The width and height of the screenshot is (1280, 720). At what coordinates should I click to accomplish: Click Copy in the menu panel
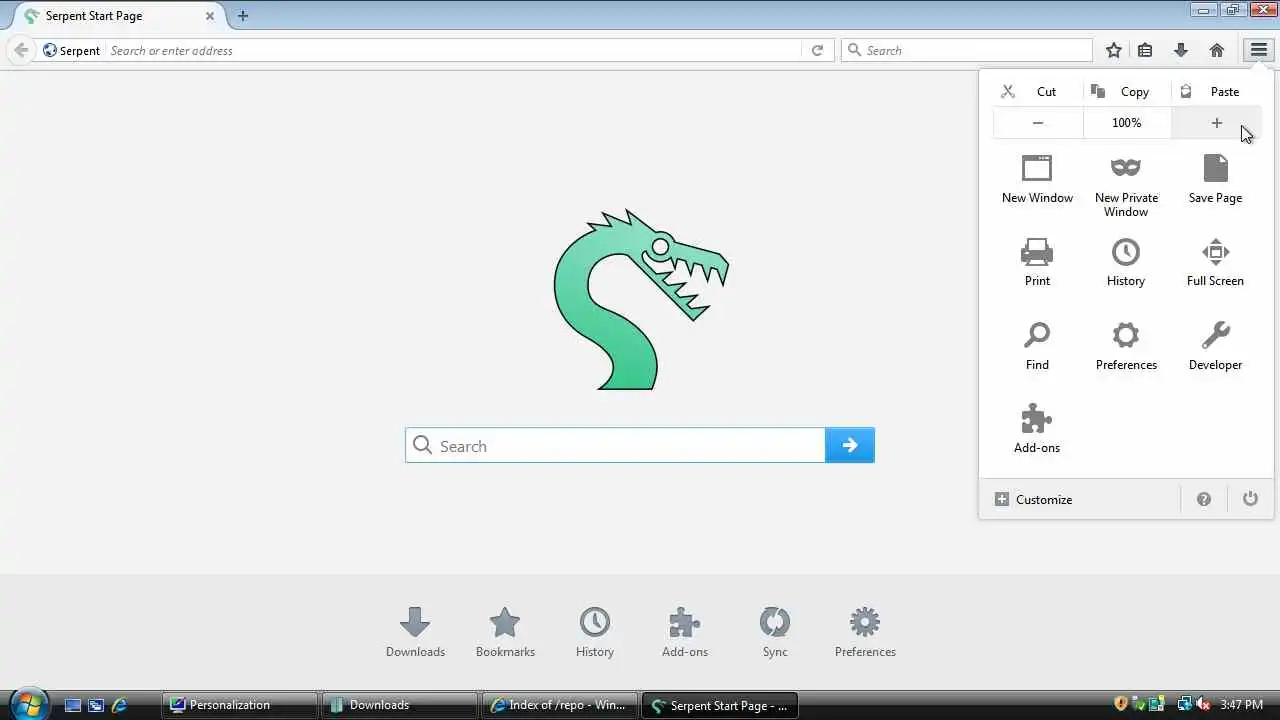pos(1126,91)
